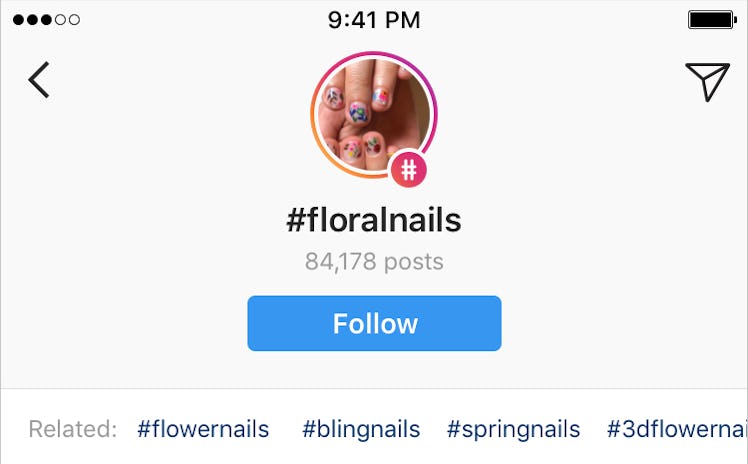This screenshot has width=748, height=464.
Task: Tap the "Related:" label
Action: (x=72, y=429)
